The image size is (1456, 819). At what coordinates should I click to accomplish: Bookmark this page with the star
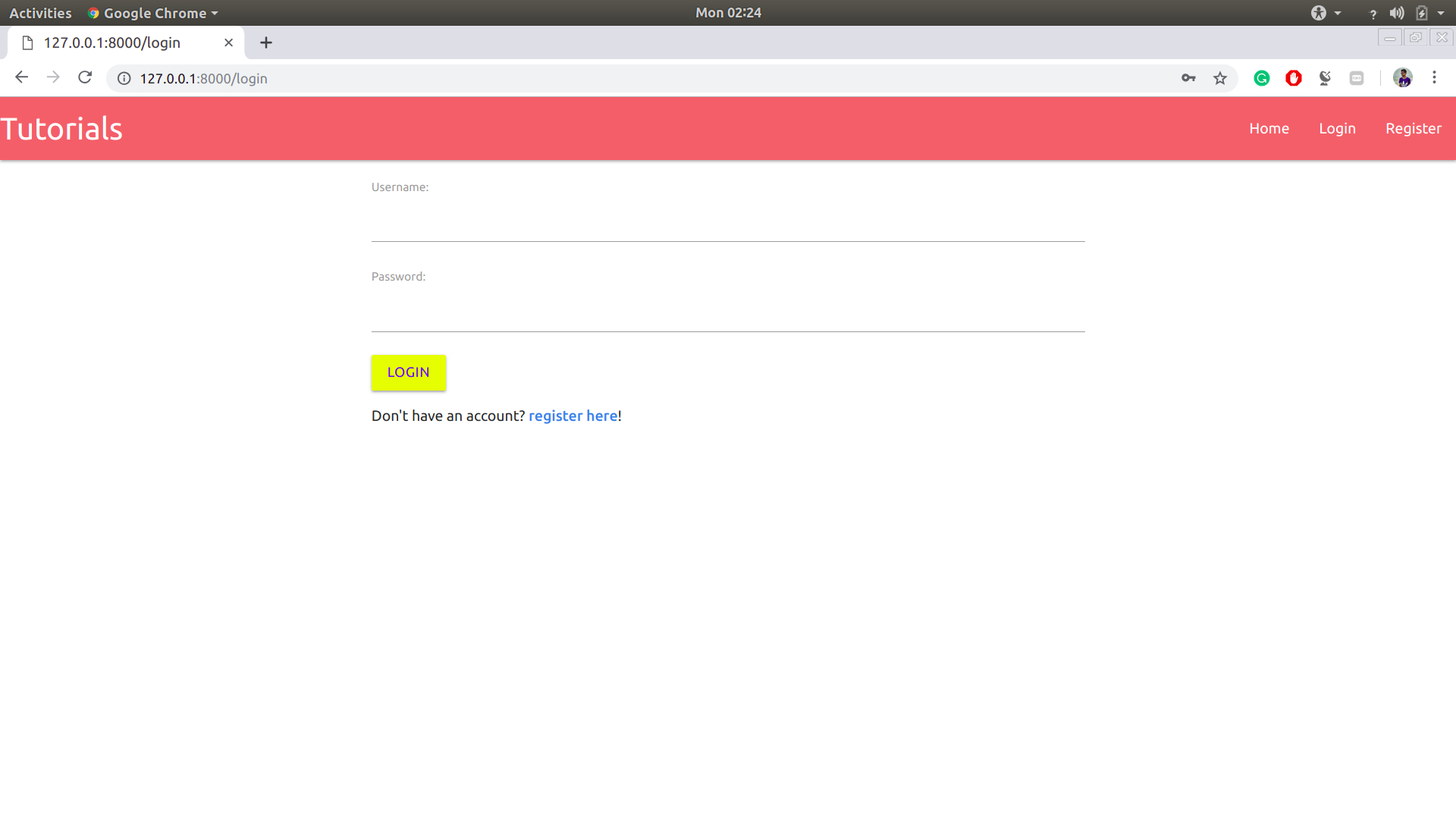point(1220,78)
